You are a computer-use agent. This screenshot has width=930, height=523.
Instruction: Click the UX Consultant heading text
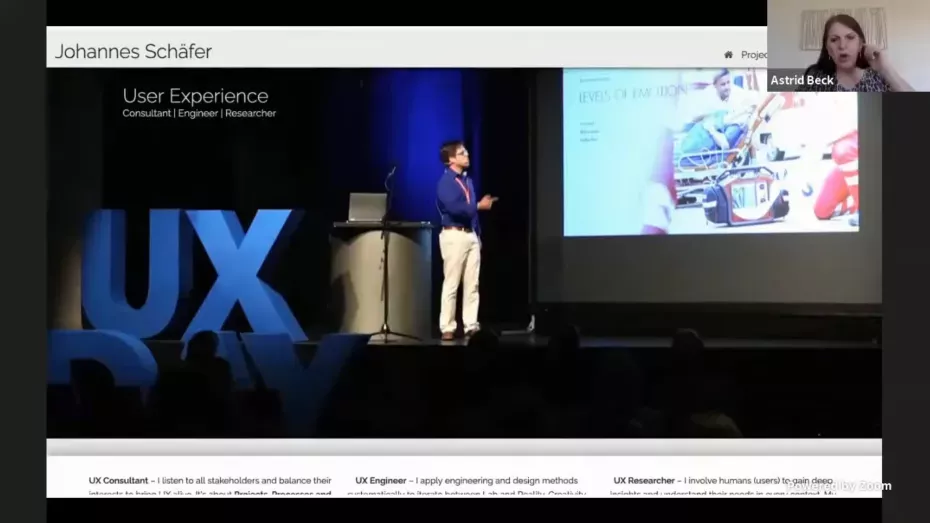pyautogui.click(x=118, y=481)
